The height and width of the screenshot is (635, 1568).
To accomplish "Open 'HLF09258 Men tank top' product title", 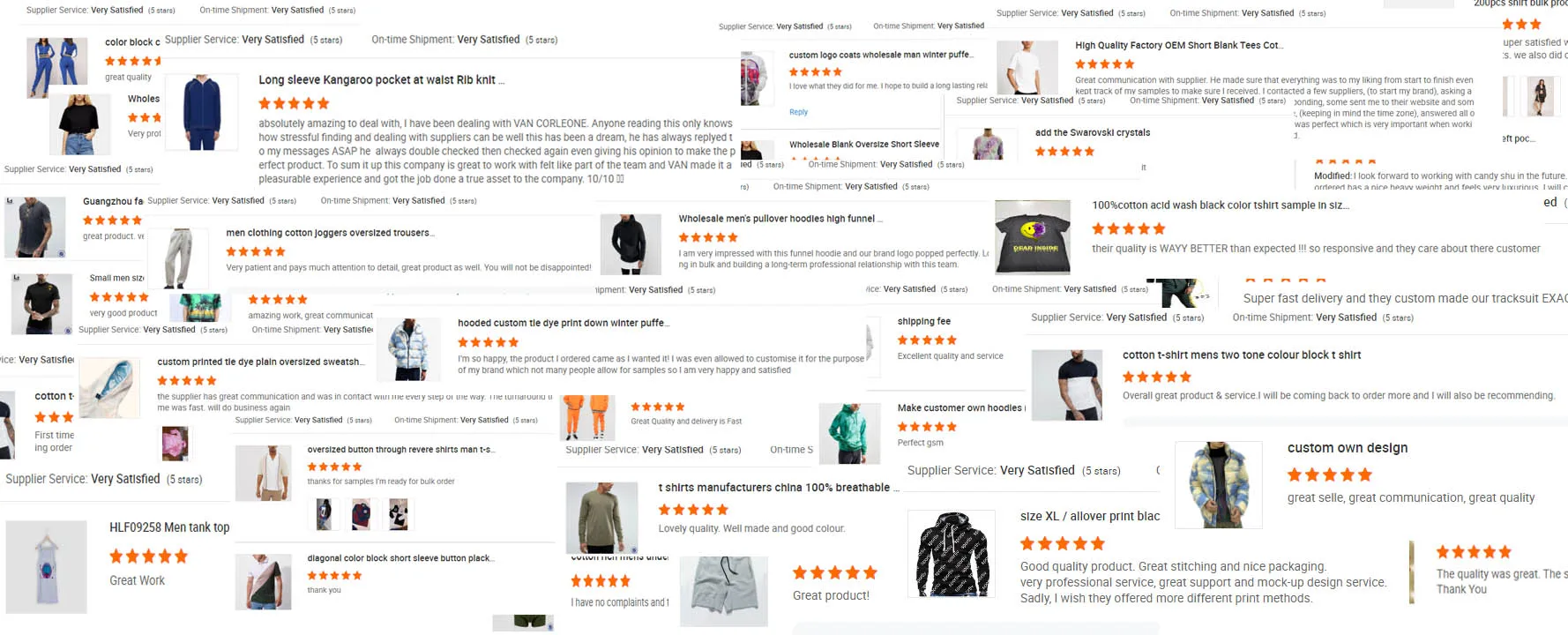I will point(169,527).
